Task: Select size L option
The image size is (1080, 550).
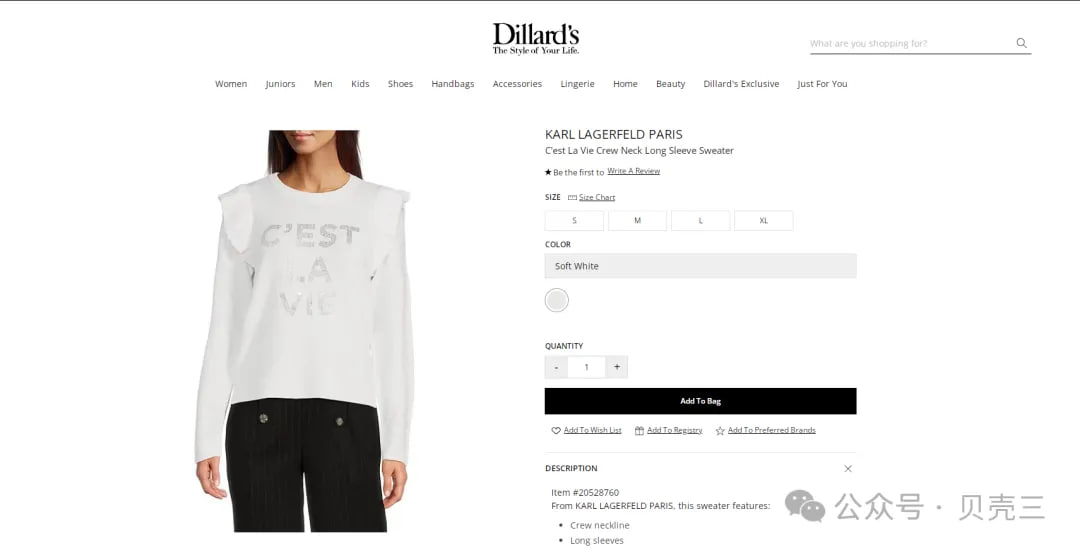Action: 700,220
